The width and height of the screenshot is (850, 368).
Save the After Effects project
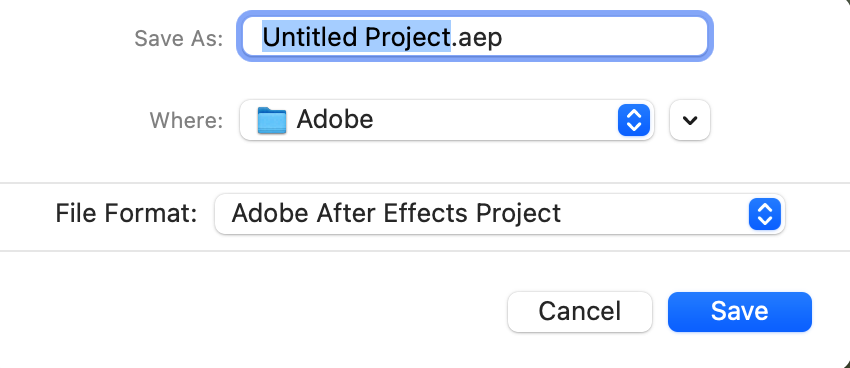pos(739,312)
